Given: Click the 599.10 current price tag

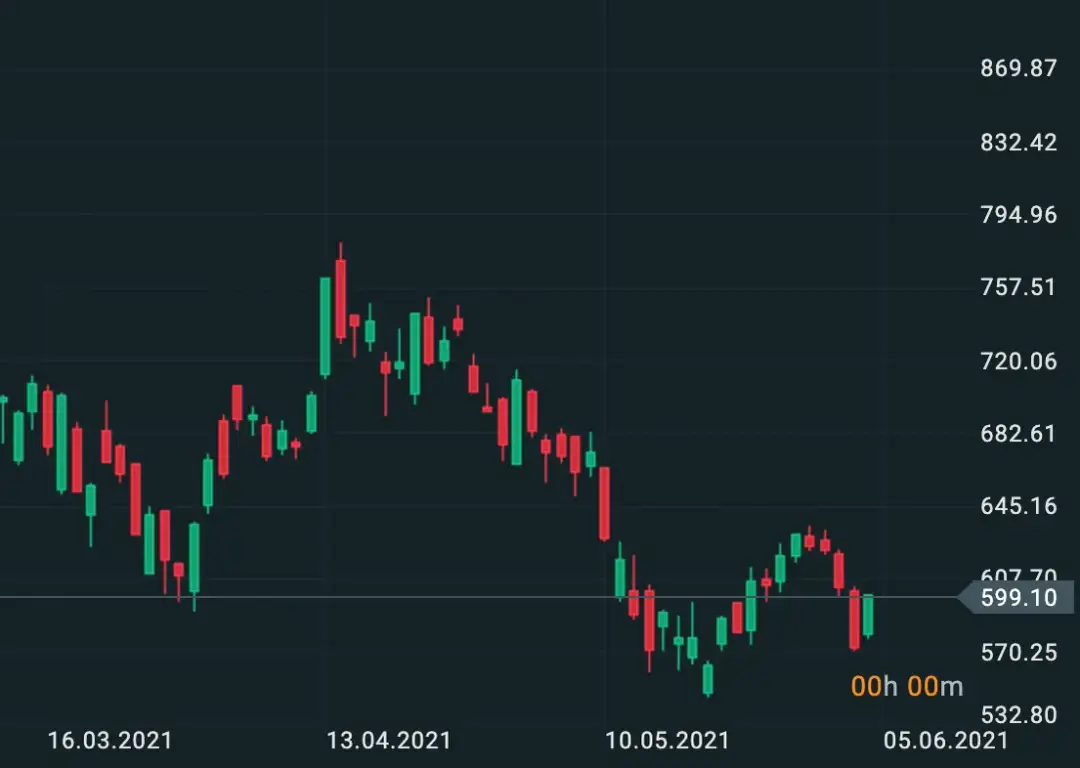Looking at the screenshot, I should coord(1017,598).
